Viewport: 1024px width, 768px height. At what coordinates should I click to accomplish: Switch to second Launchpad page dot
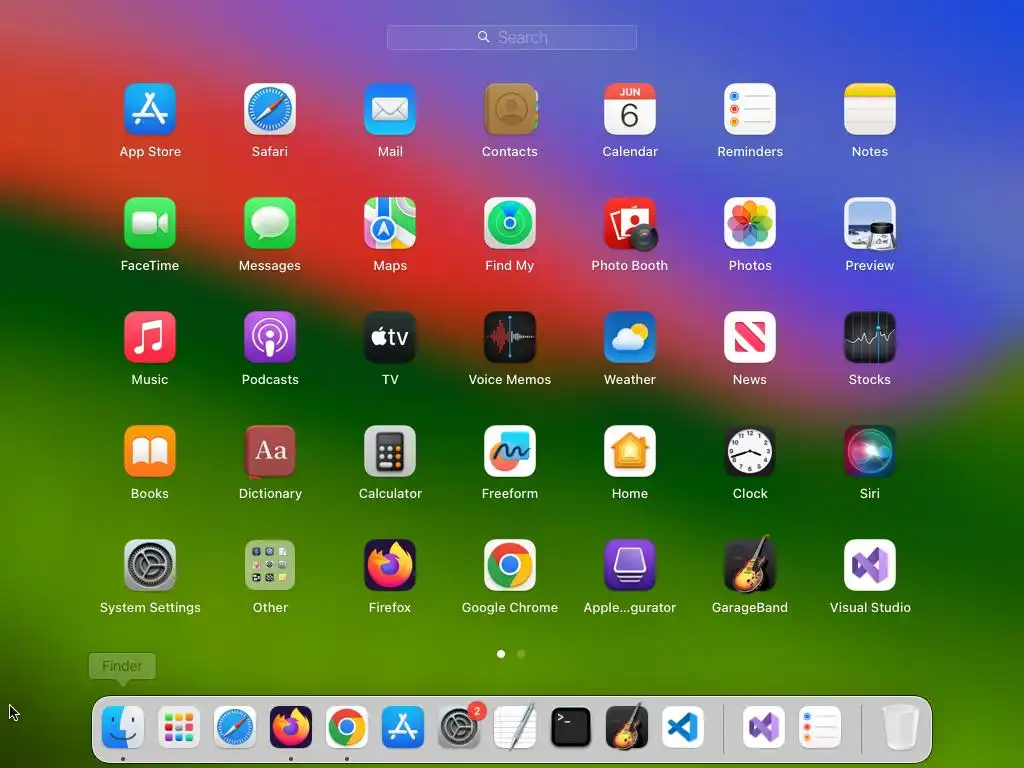521,654
